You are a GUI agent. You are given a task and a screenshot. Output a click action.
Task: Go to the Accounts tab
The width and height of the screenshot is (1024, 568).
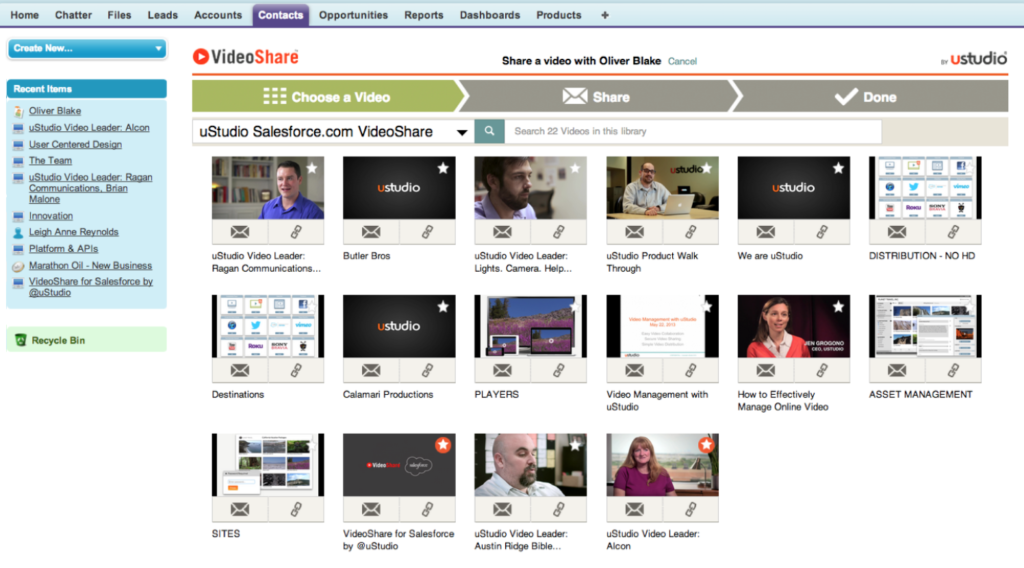tap(217, 15)
